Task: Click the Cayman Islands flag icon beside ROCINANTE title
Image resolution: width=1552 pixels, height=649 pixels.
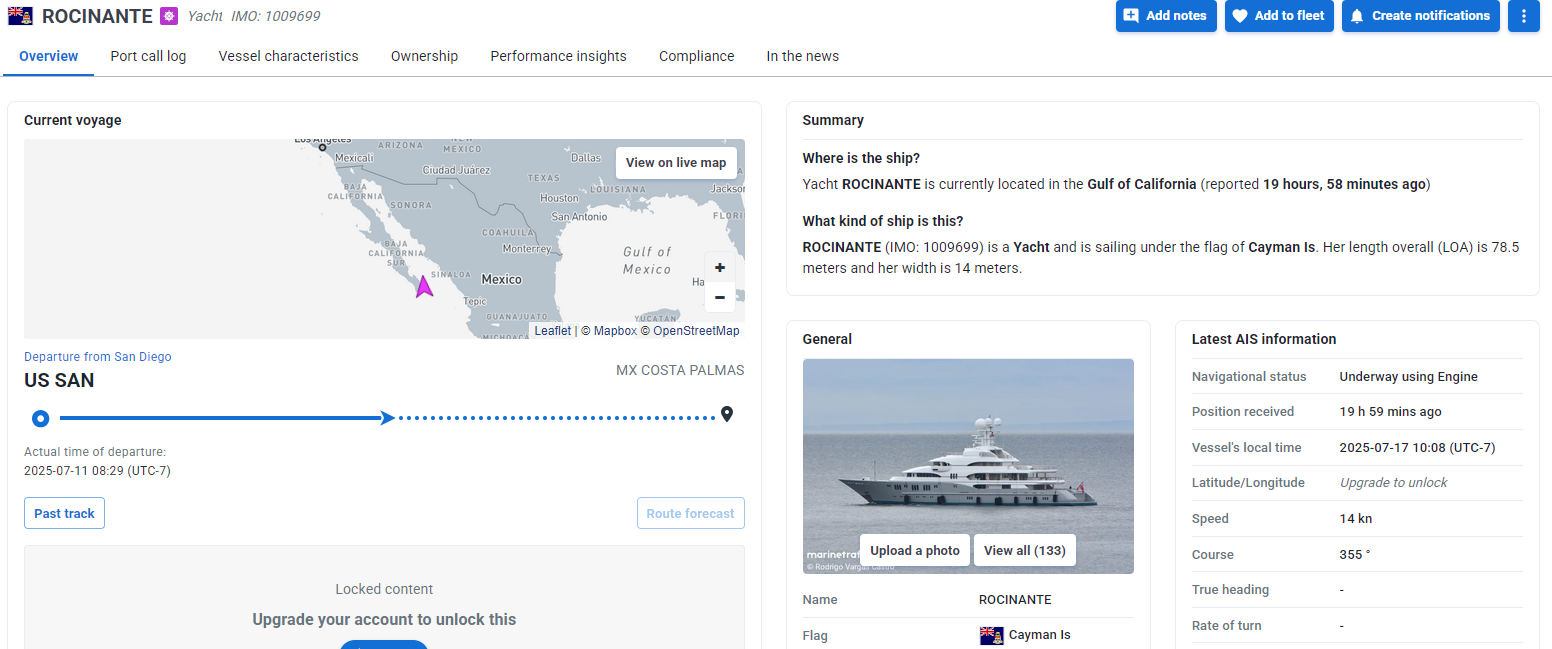Action: pos(20,16)
